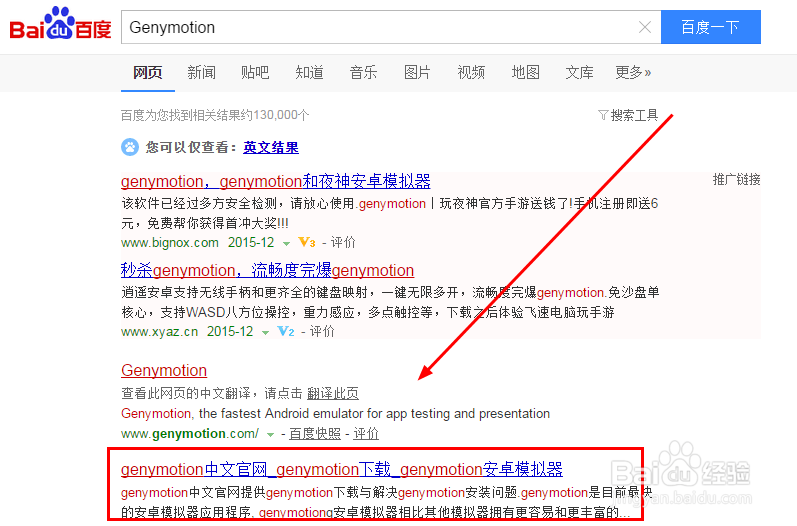Click 评价 on the xyaz.cn result

pos(322,332)
